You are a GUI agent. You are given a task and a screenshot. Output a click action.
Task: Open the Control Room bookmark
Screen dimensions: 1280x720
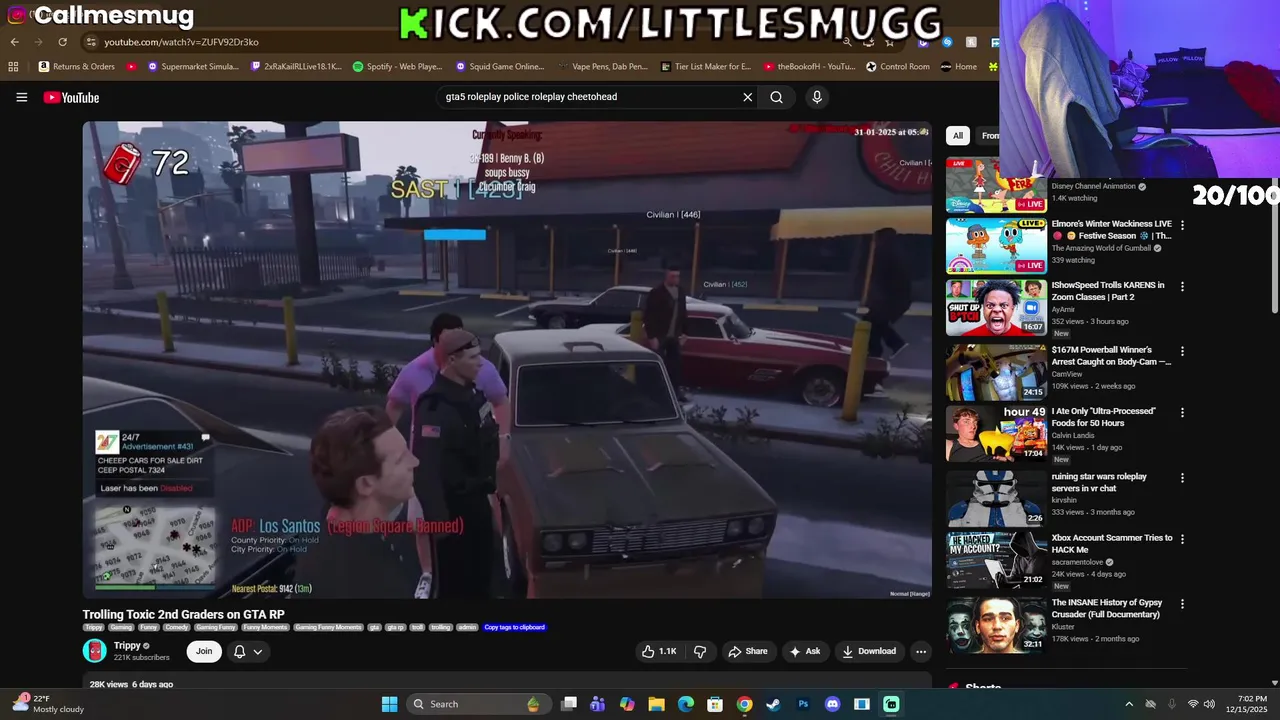pyautogui.click(x=898, y=67)
